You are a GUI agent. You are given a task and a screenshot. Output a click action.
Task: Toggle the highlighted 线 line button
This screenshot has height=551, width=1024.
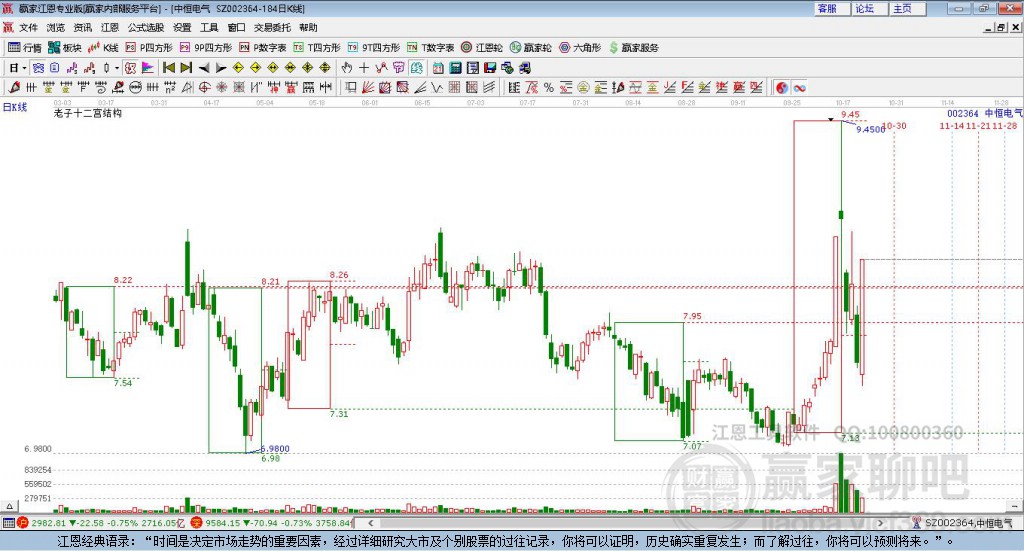[416, 68]
